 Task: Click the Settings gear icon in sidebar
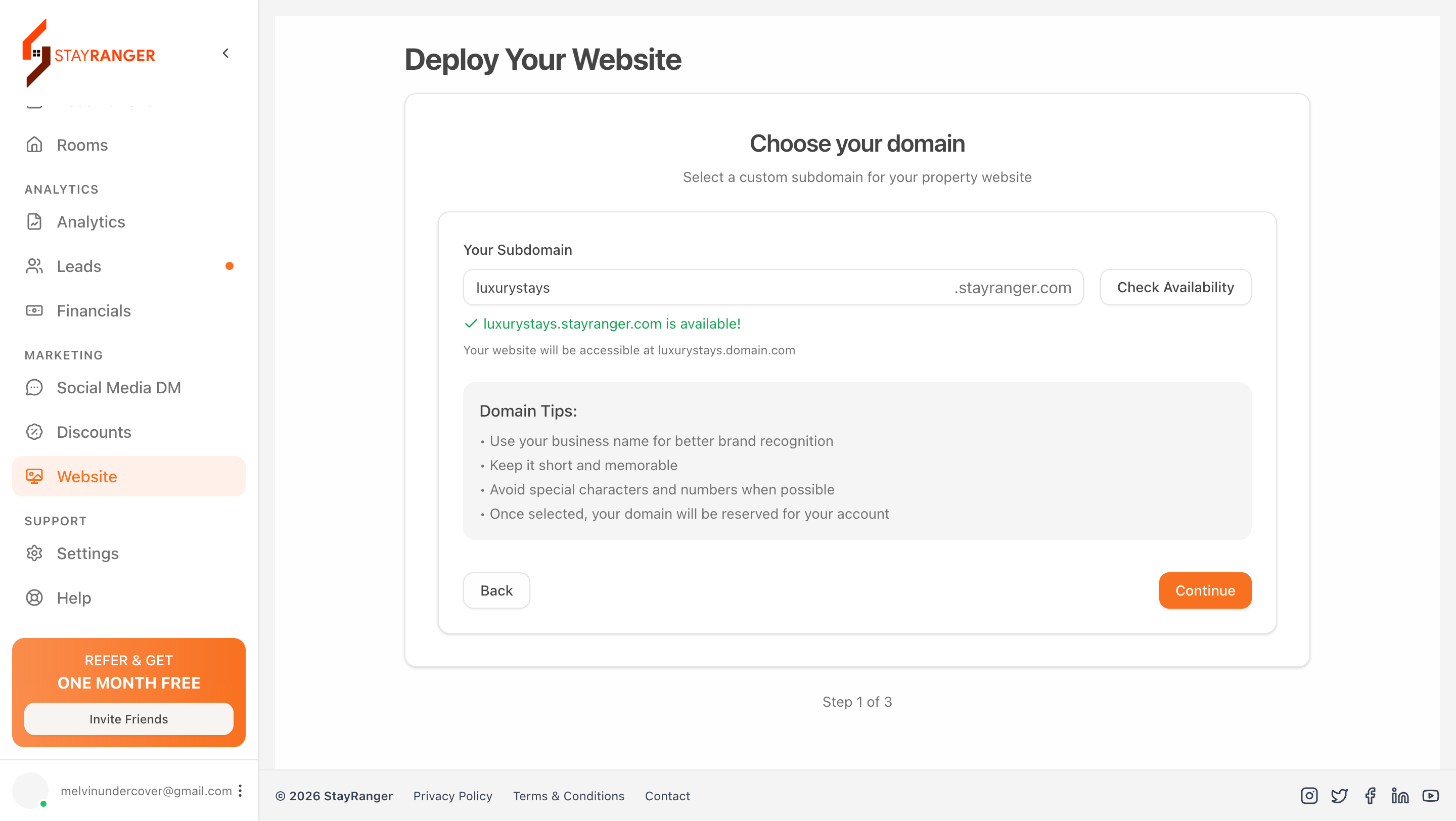[34, 553]
